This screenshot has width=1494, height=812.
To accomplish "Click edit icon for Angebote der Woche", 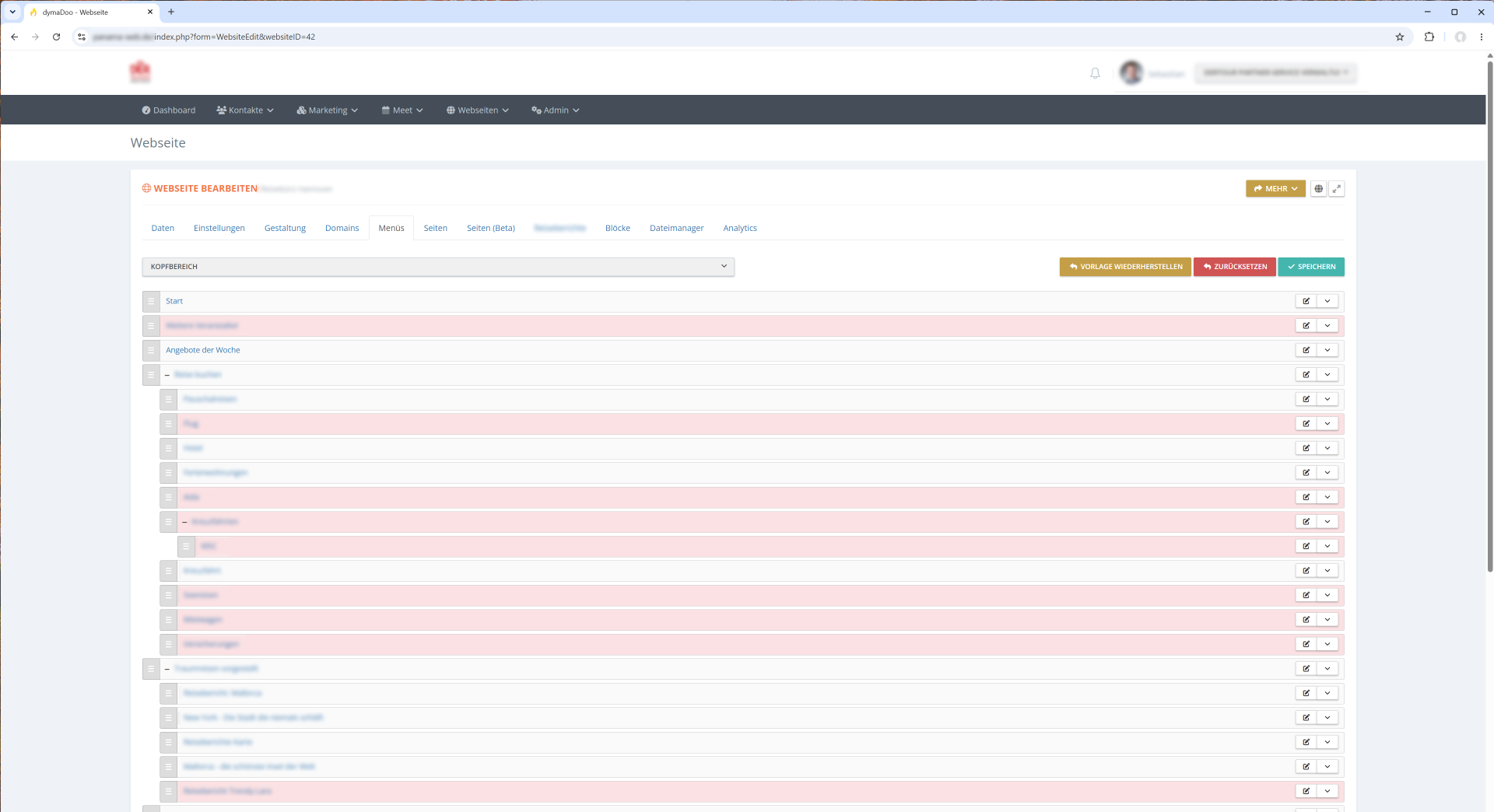I will click(x=1306, y=350).
